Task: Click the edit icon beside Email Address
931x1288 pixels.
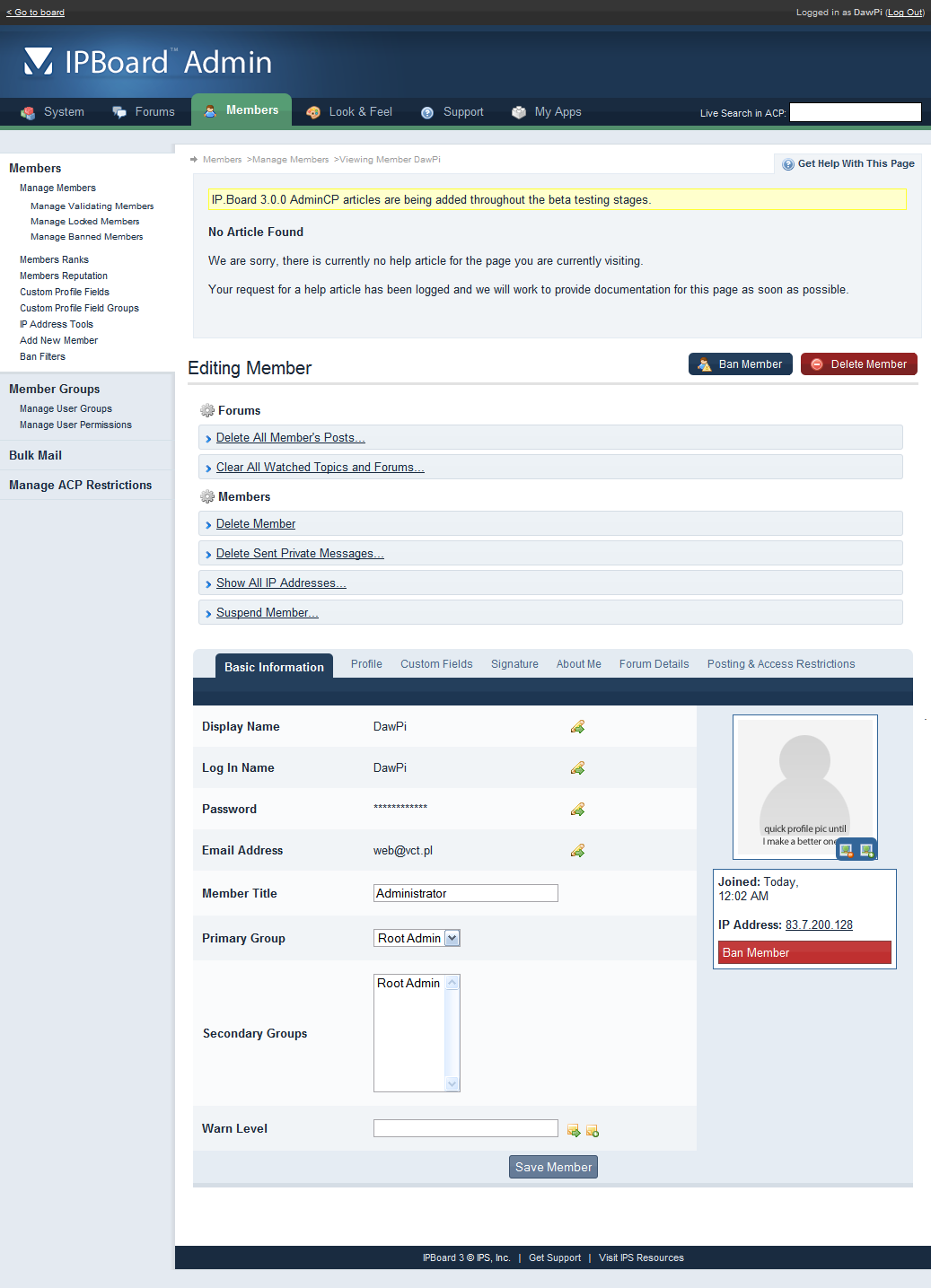Action: pos(577,850)
